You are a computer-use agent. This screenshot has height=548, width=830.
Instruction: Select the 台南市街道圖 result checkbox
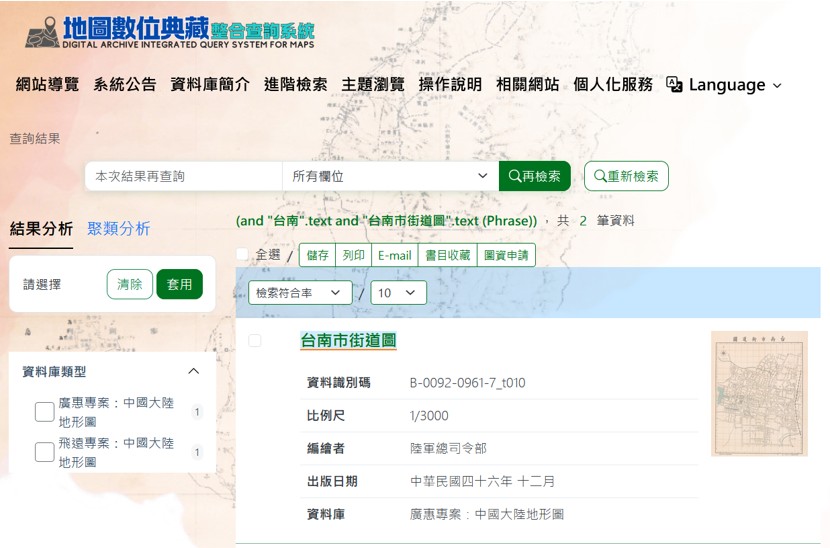[x=255, y=341]
